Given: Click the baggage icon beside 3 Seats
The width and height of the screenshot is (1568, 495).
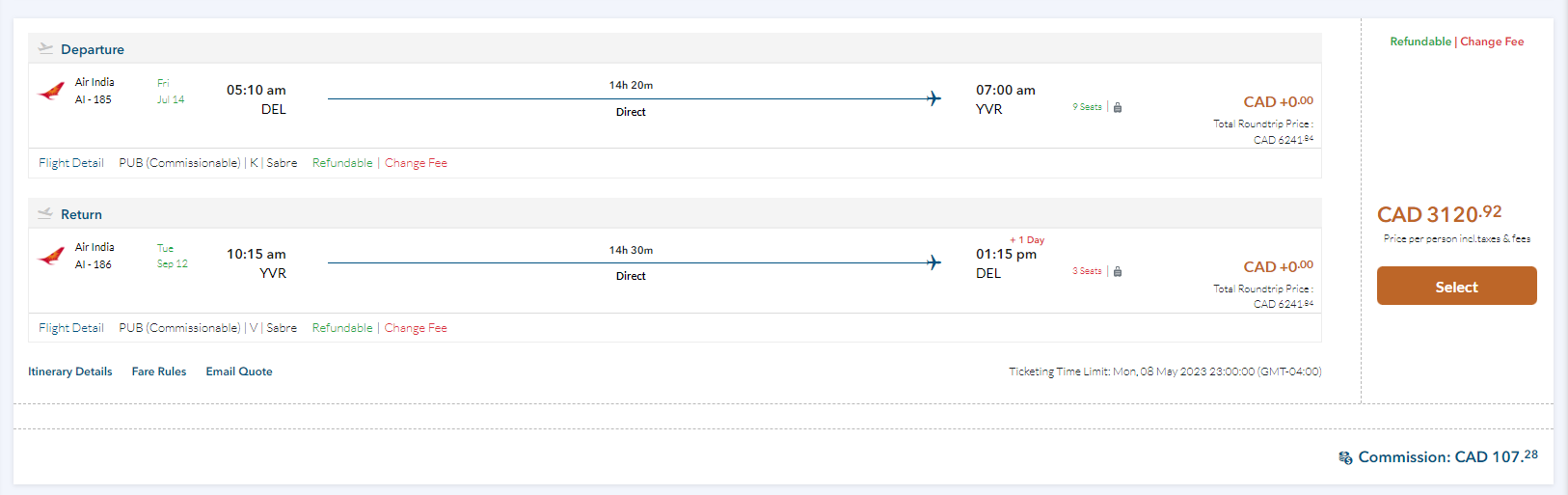Looking at the screenshot, I should 1118,272.
